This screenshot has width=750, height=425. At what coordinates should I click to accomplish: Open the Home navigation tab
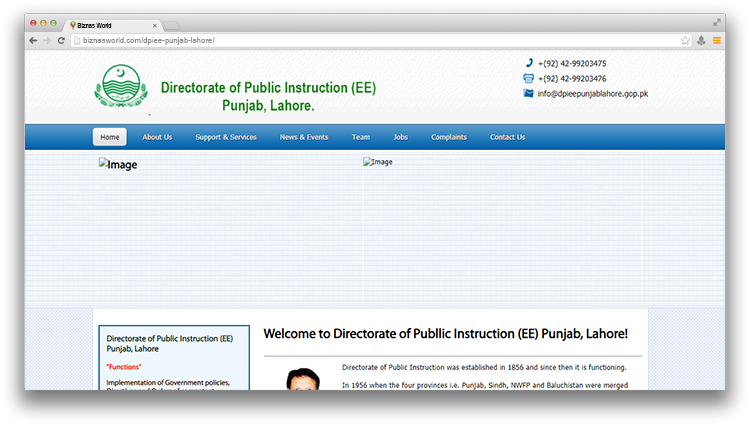click(x=110, y=137)
